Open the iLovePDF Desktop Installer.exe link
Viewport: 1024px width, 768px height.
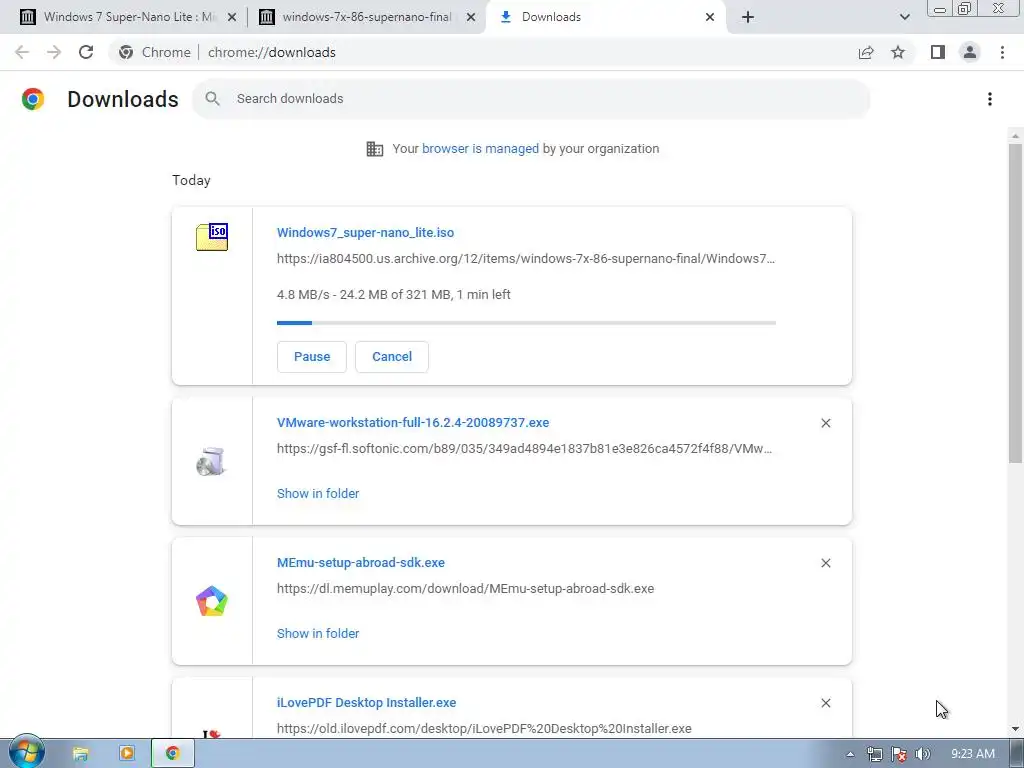pos(366,703)
